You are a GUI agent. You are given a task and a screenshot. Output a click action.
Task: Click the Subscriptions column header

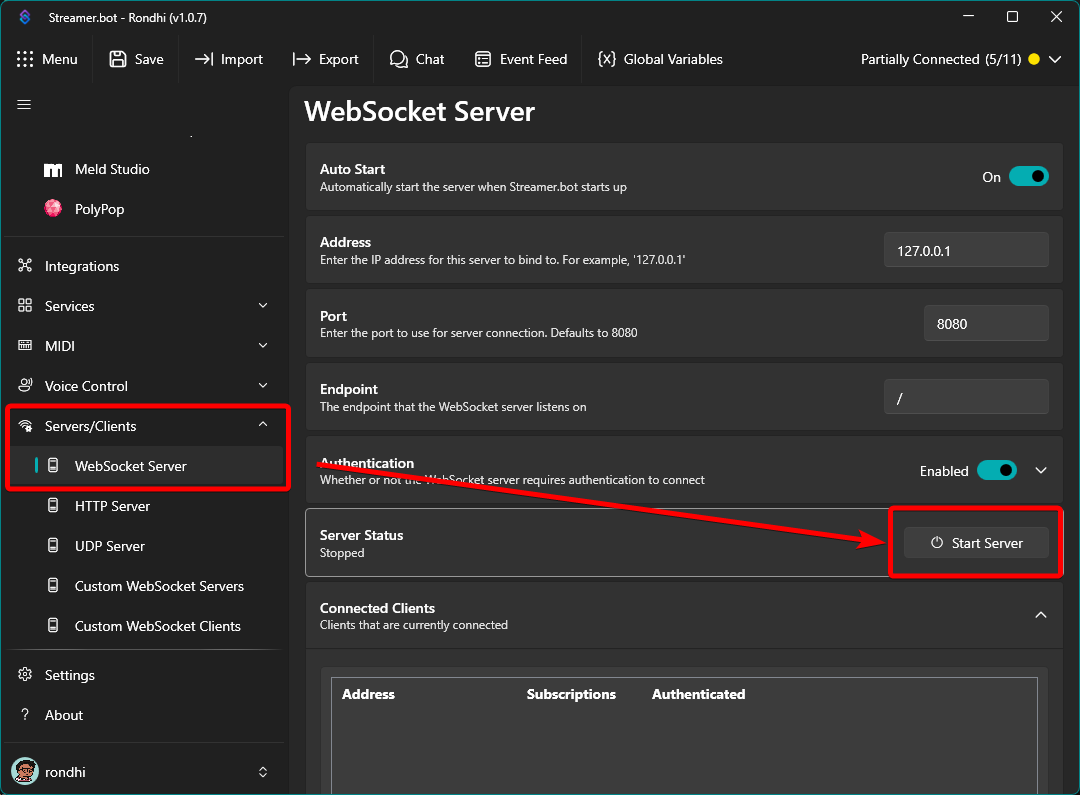(x=571, y=694)
